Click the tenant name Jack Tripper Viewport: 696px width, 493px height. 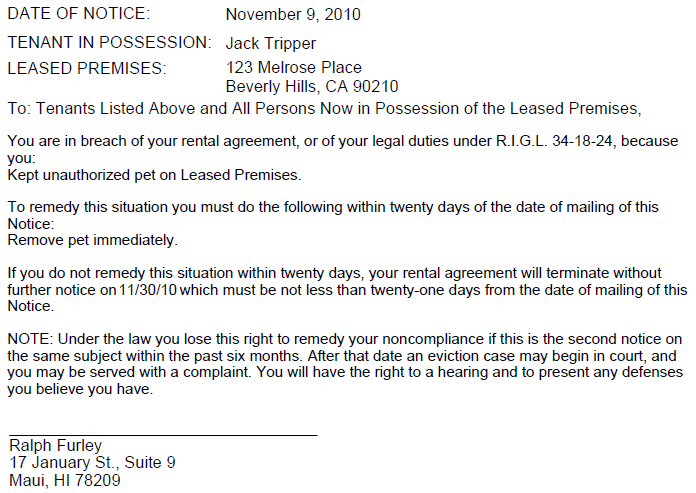tap(271, 43)
